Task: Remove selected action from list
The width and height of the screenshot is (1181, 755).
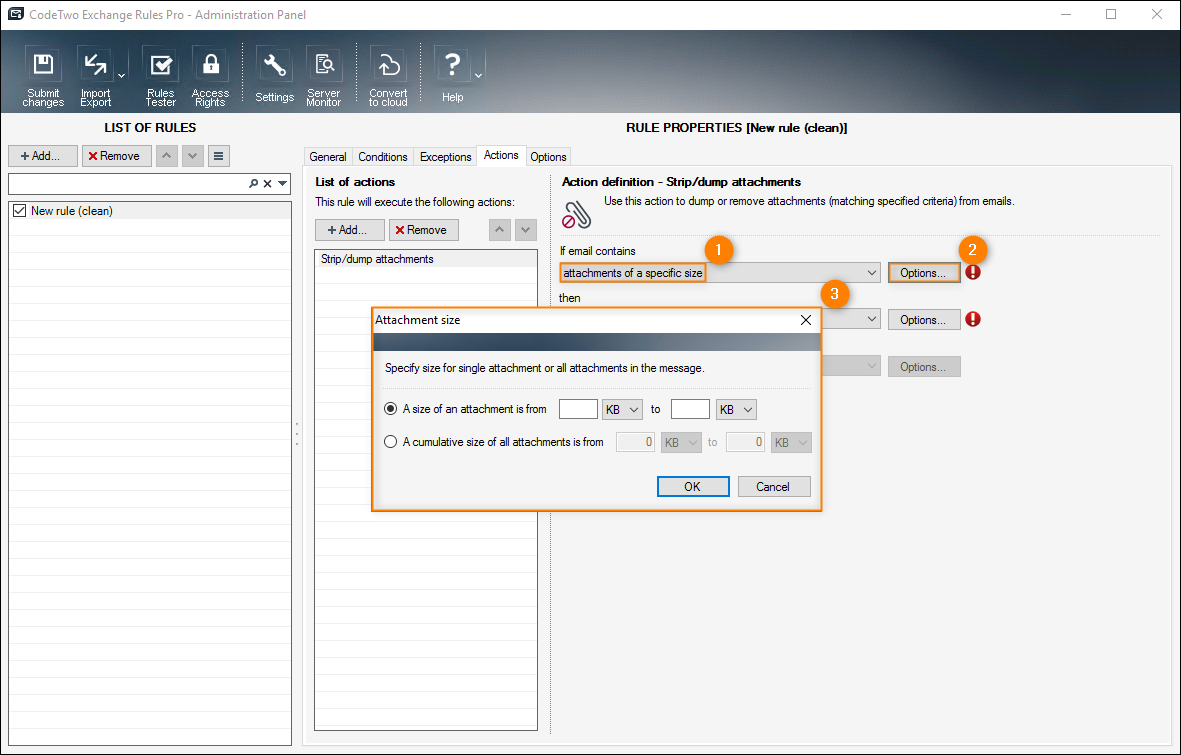Action: click(423, 230)
